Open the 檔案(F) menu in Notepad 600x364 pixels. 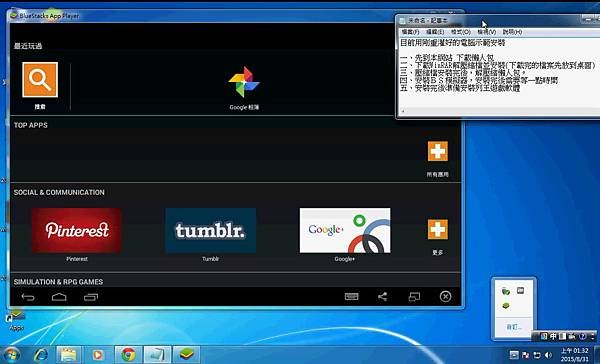pos(410,32)
